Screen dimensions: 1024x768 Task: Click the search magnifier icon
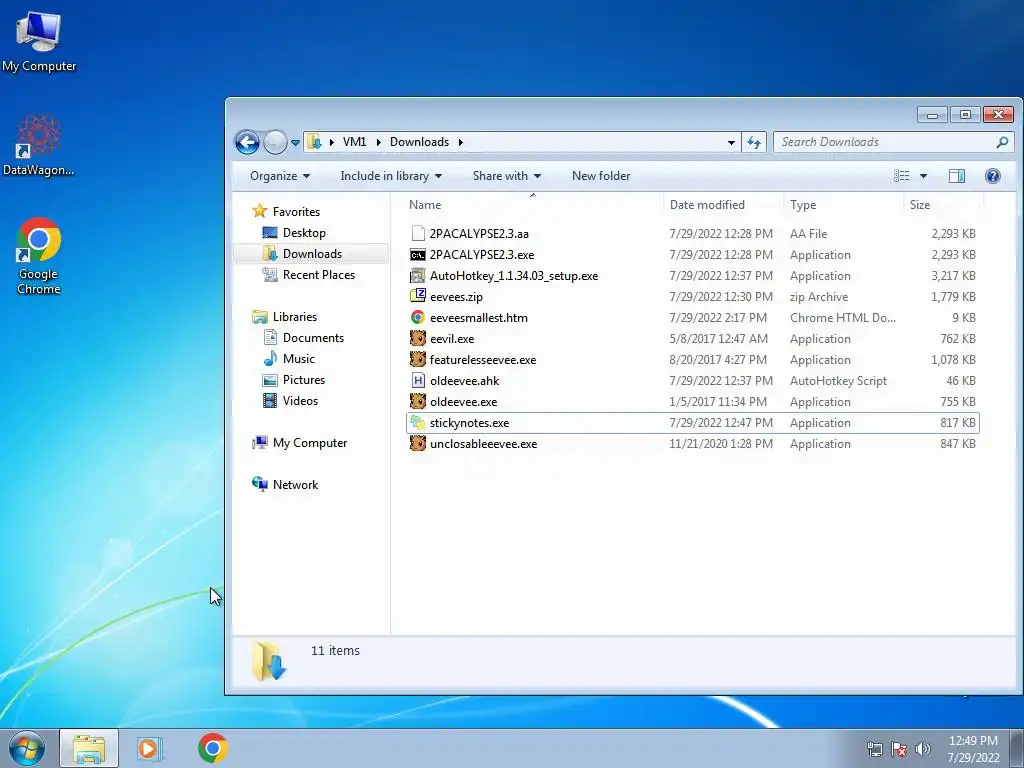1002,142
